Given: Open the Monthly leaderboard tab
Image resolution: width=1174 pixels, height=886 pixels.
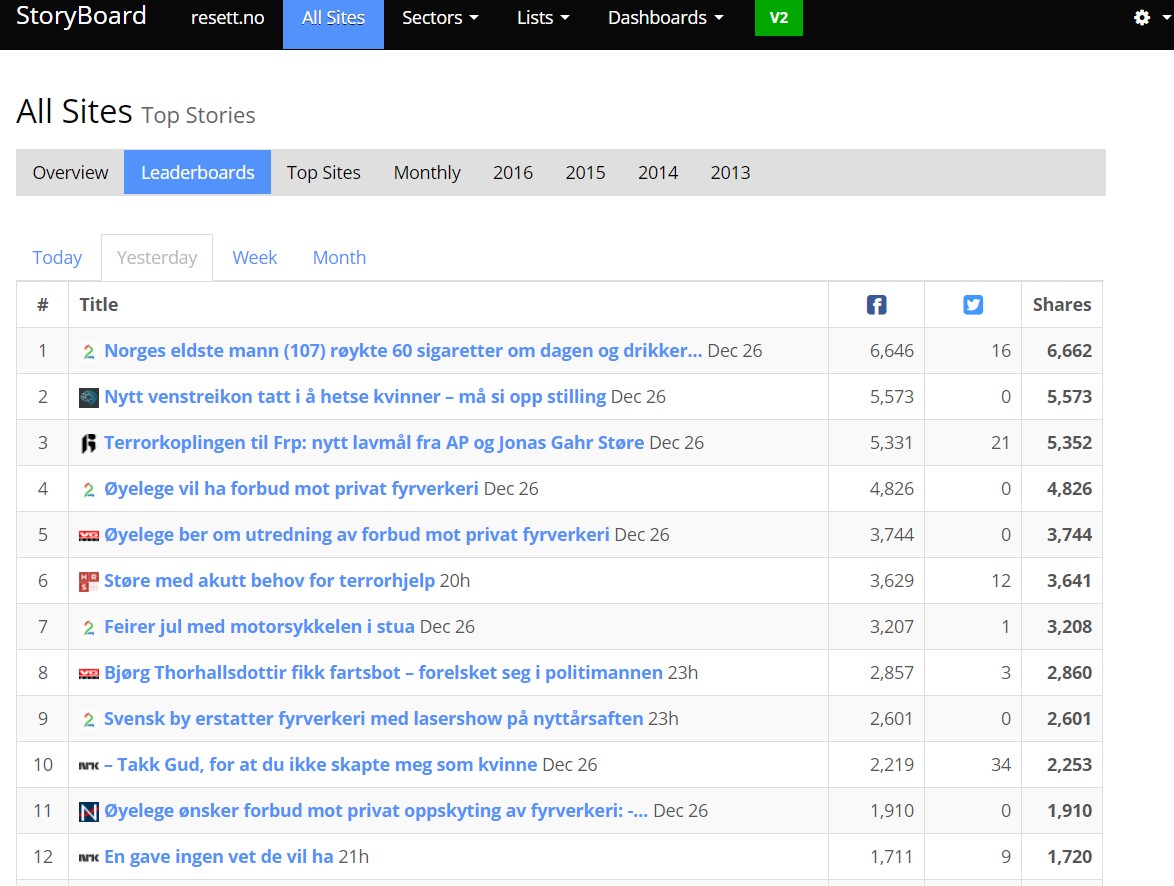Looking at the screenshot, I should (x=427, y=172).
